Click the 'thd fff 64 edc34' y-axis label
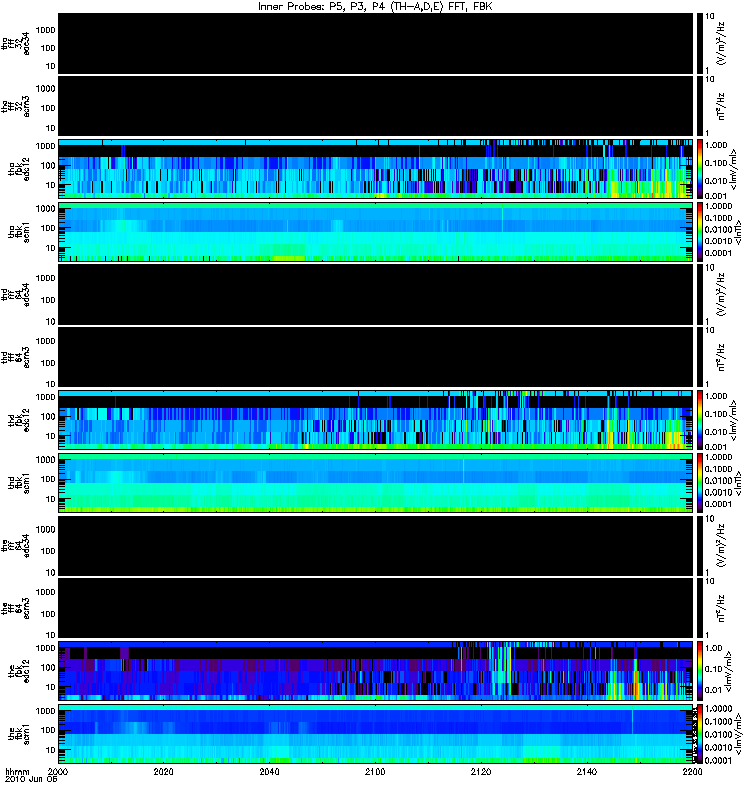Image resolution: width=750 pixels, height=800 pixels. [16, 295]
